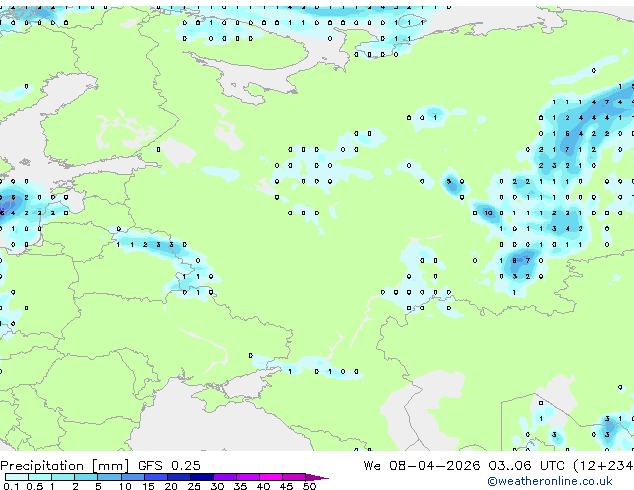Click the 'GFS 0.25' model label
634x490 pixels.
coord(169,466)
